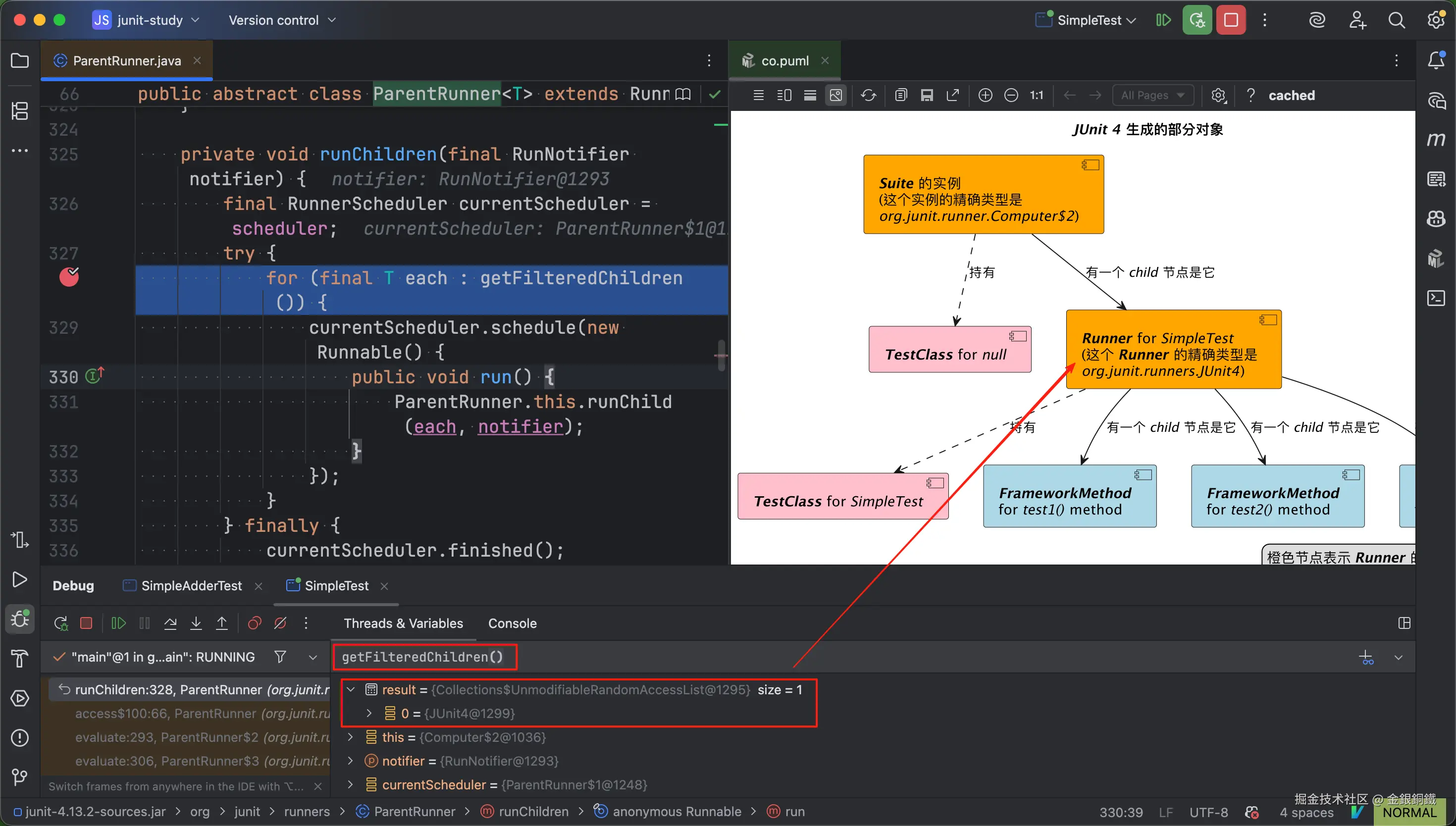Viewport: 1456px width, 826px height.
Task: Toggle breakpoint at the for loop line
Action: pos(69,277)
